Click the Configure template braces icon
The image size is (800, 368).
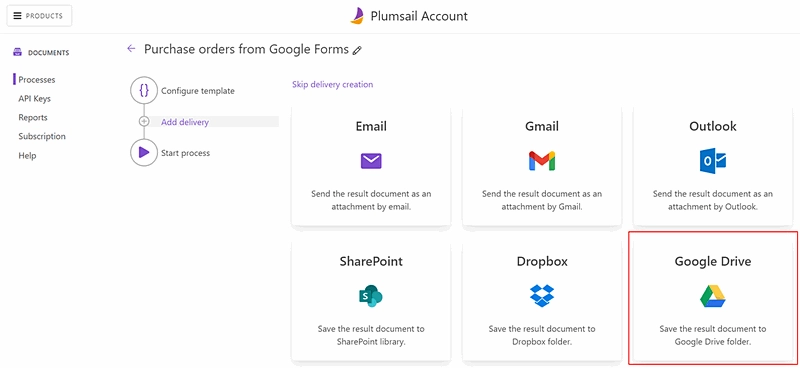click(144, 91)
